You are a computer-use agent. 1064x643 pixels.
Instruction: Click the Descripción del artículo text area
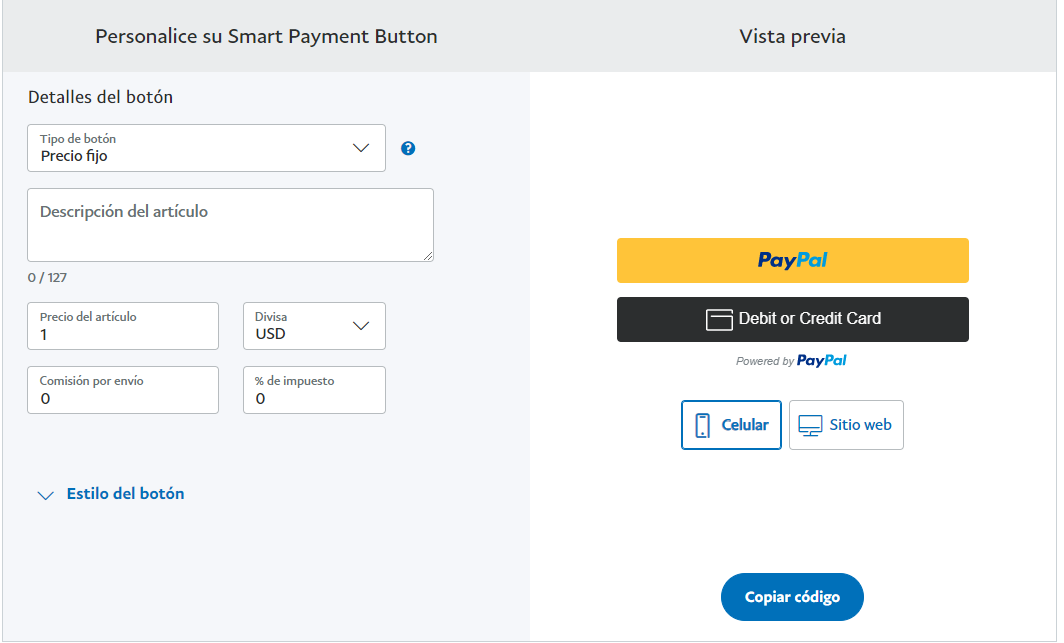click(230, 225)
